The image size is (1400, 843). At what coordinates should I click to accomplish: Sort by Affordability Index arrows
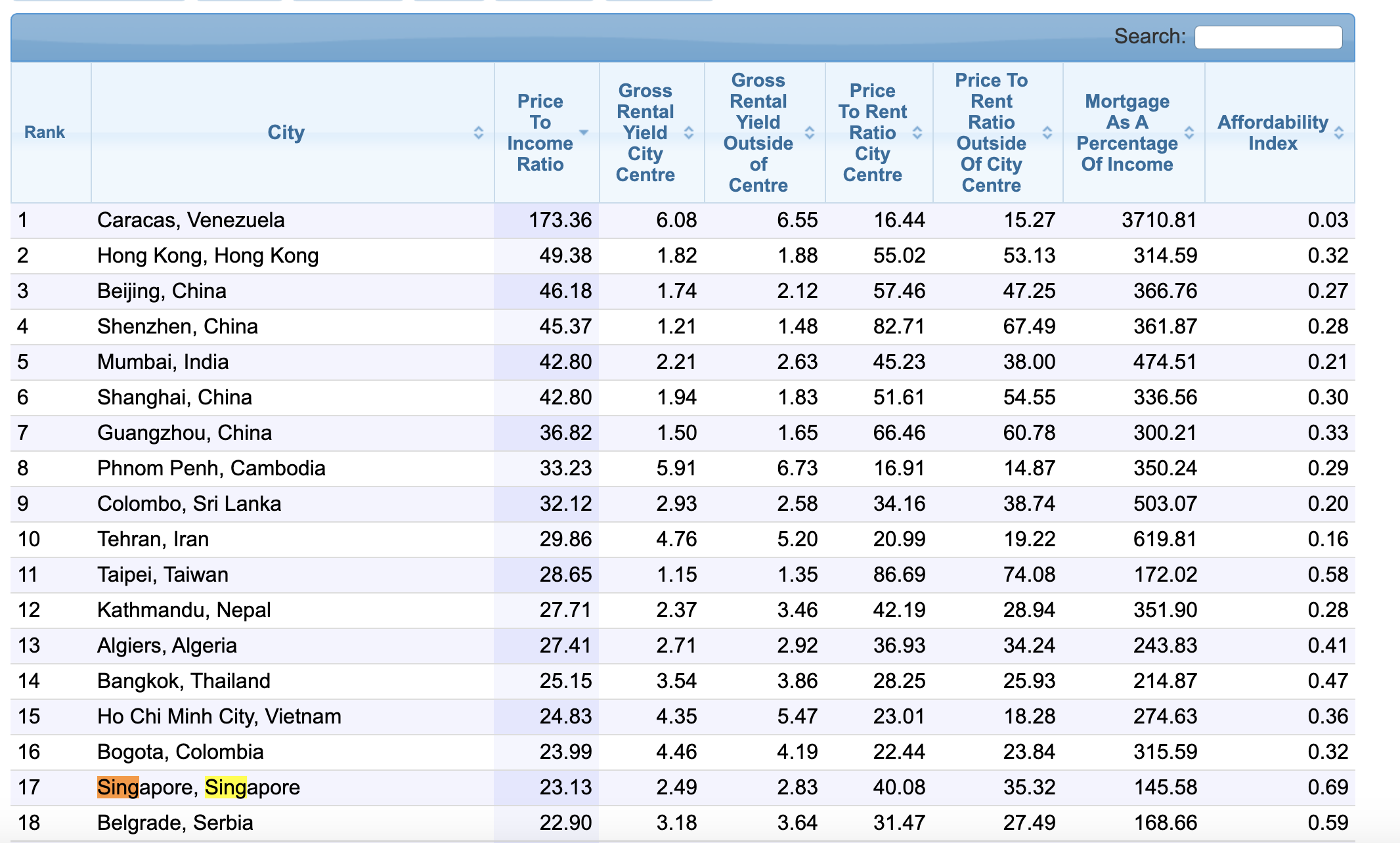click(x=1339, y=133)
